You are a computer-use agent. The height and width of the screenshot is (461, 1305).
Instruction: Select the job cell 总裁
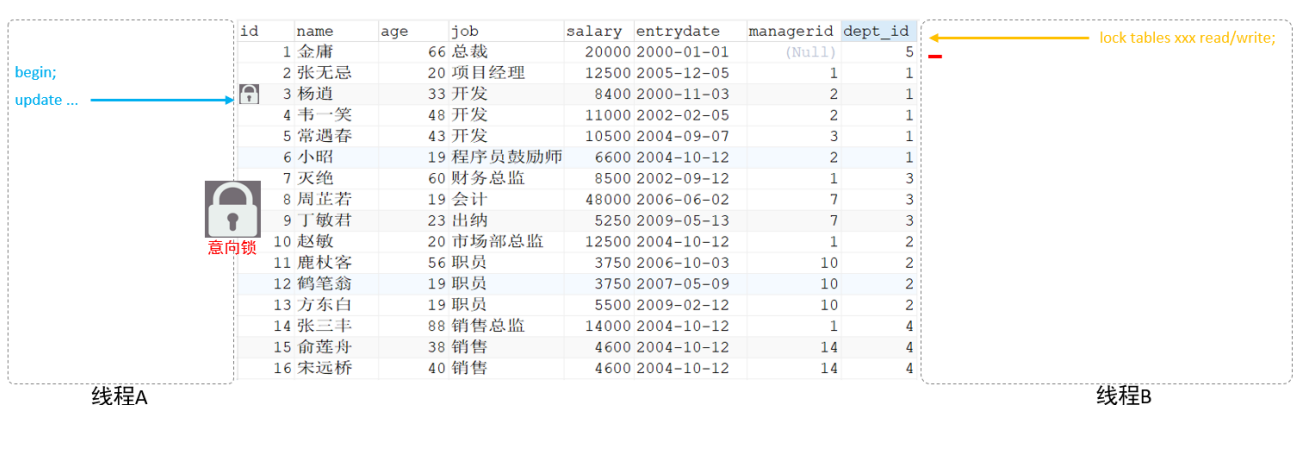(x=469, y=52)
